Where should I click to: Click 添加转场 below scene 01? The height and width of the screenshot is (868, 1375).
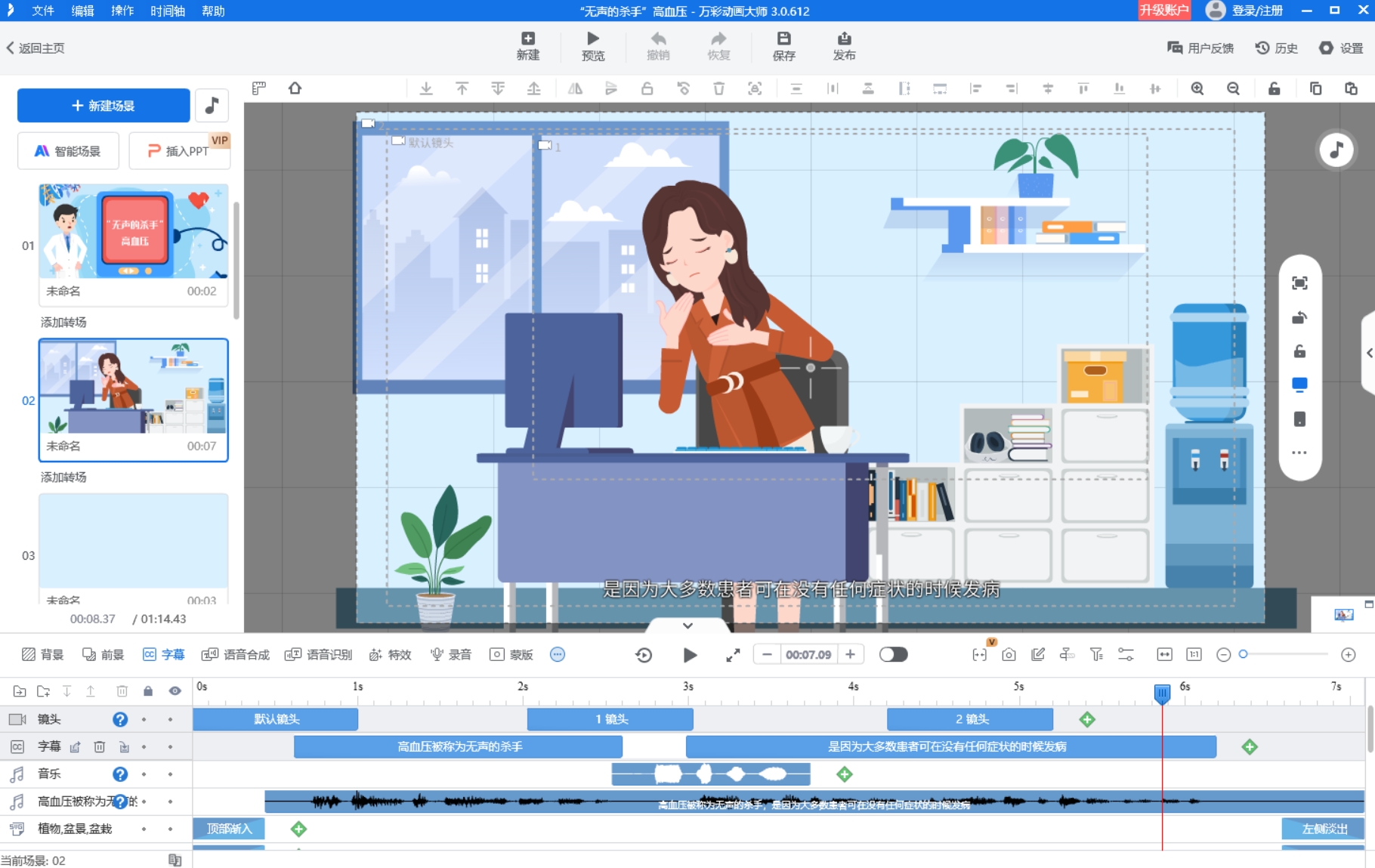(63, 323)
